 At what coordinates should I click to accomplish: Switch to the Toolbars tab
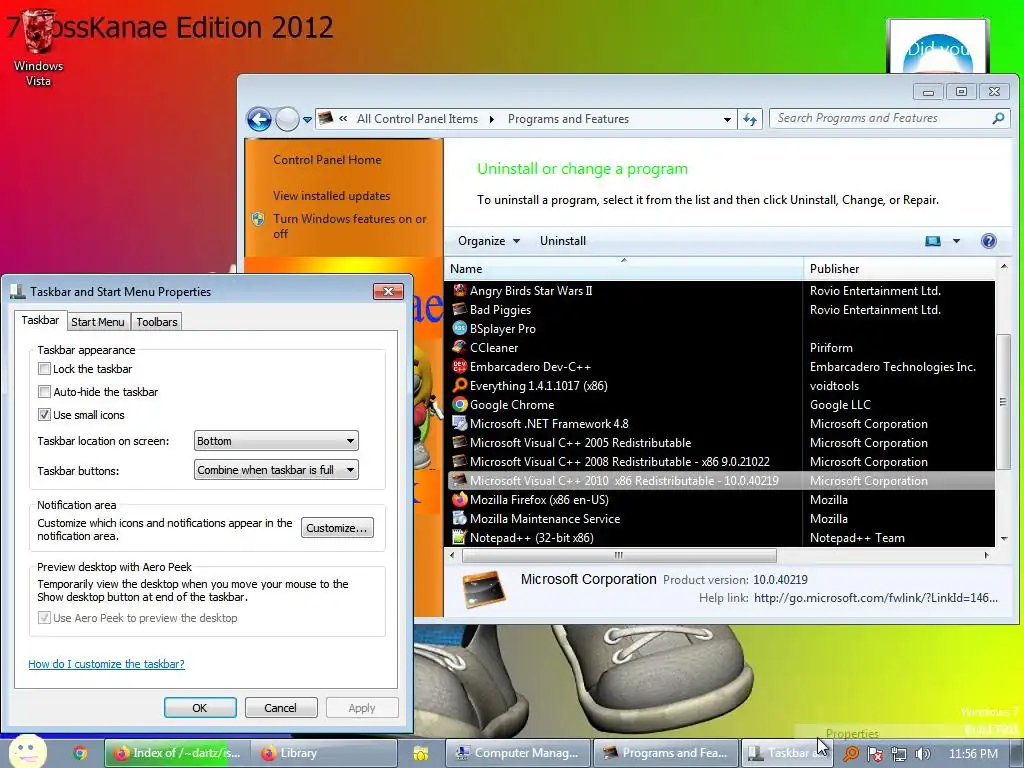[x=157, y=322]
